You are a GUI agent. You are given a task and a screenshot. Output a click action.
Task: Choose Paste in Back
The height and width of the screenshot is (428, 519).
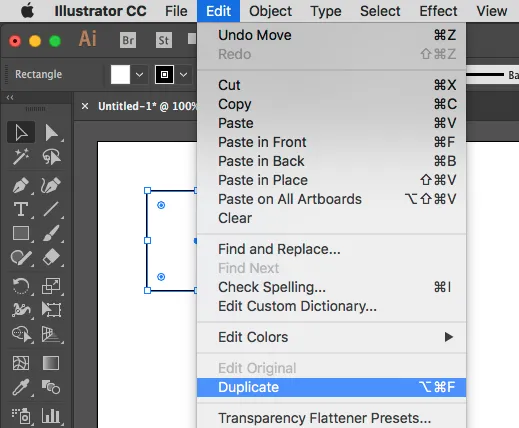(x=331, y=161)
